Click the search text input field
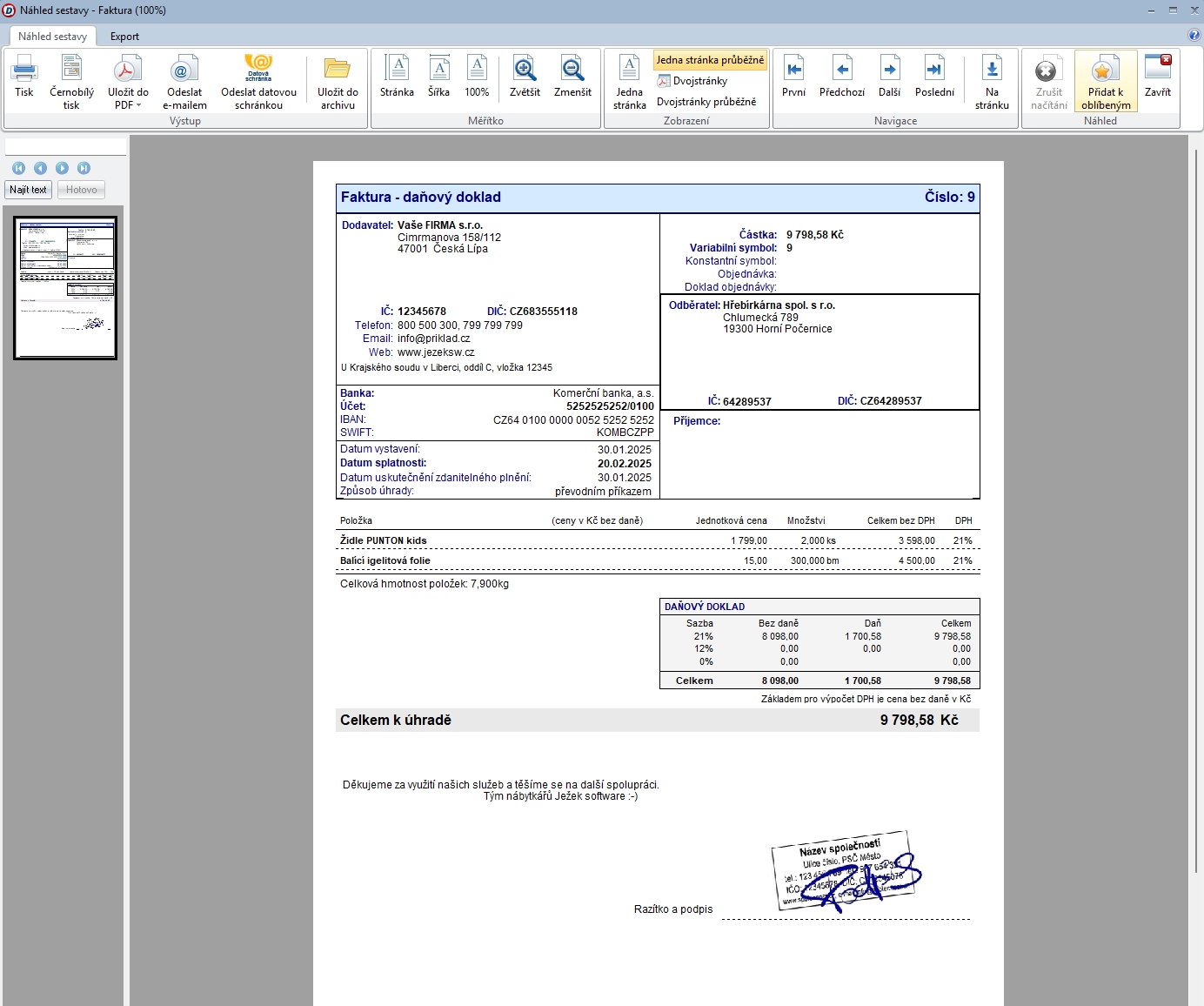The height and width of the screenshot is (1006, 1204). click(x=66, y=147)
